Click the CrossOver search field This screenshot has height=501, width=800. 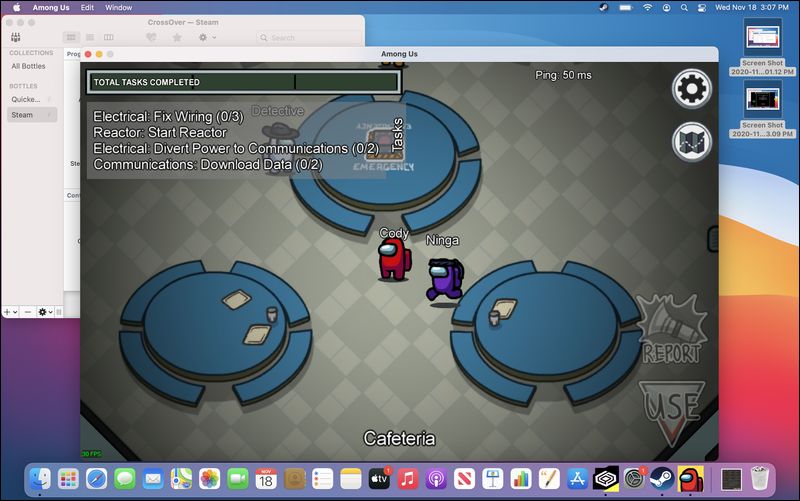pyautogui.click(x=305, y=38)
